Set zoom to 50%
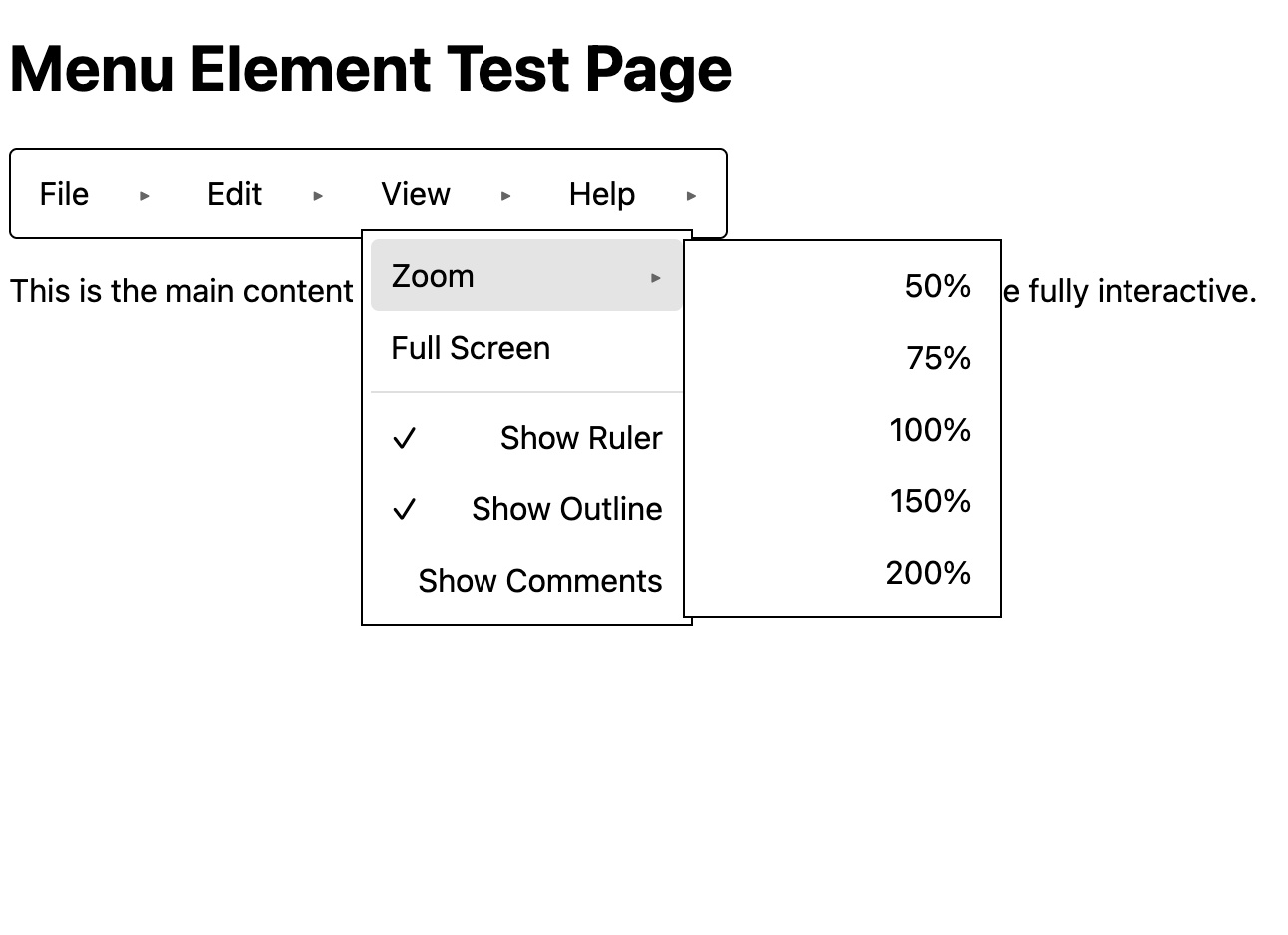This screenshot has width=1288, height=935. click(937, 286)
